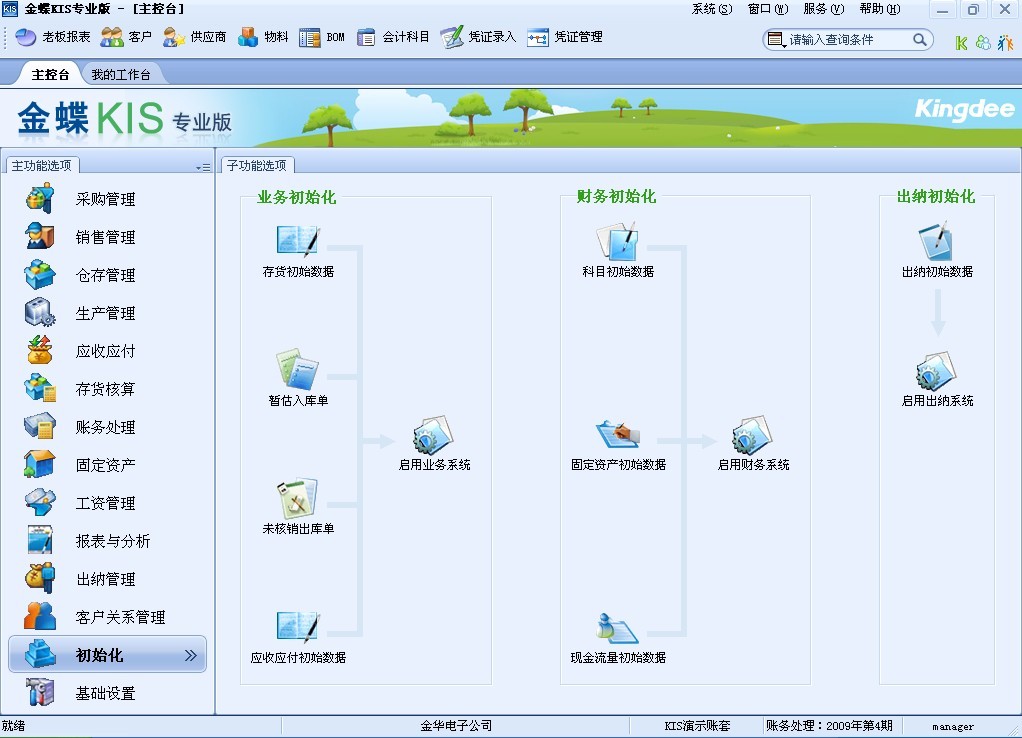Select the 存货核算 module icon

click(x=40, y=389)
